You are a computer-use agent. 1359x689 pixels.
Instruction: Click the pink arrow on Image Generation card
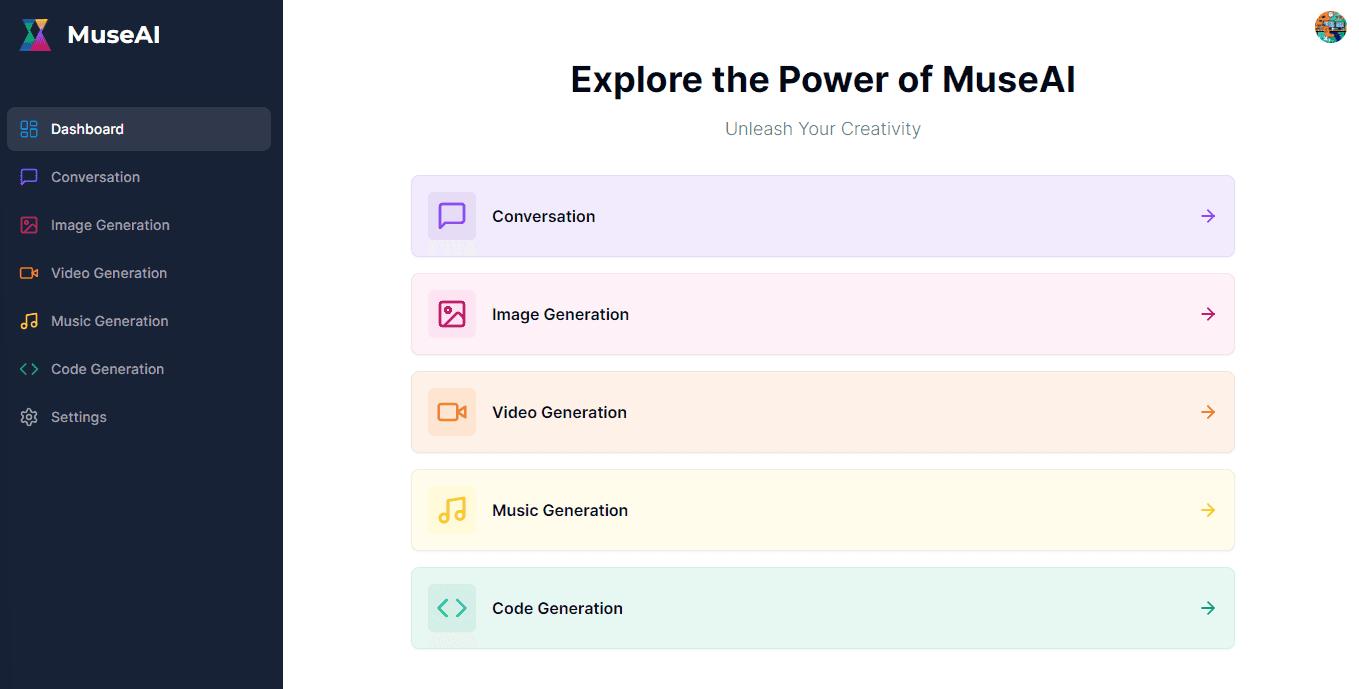[x=1208, y=314]
